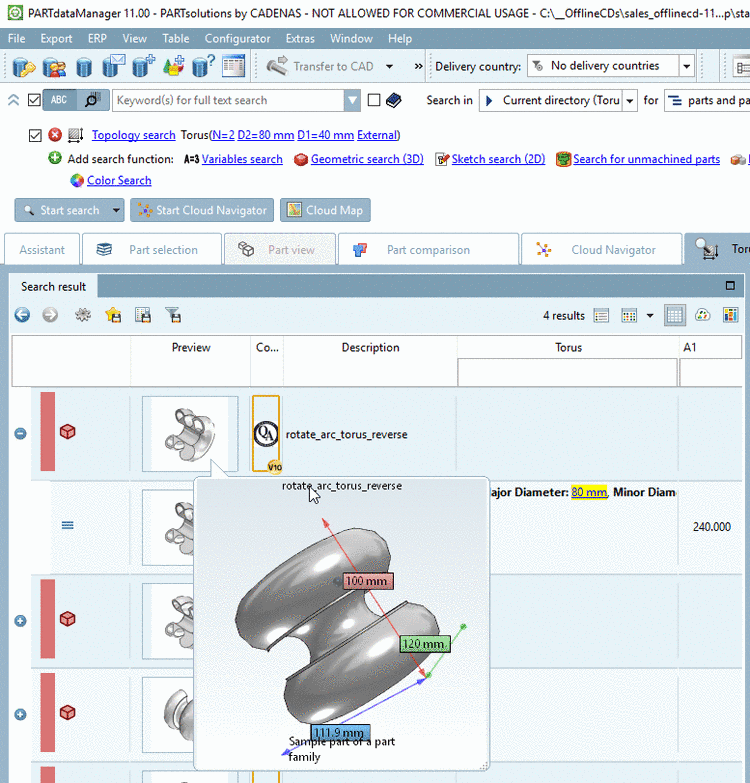Toggle the checkbox left of ABC button

[35, 100]
